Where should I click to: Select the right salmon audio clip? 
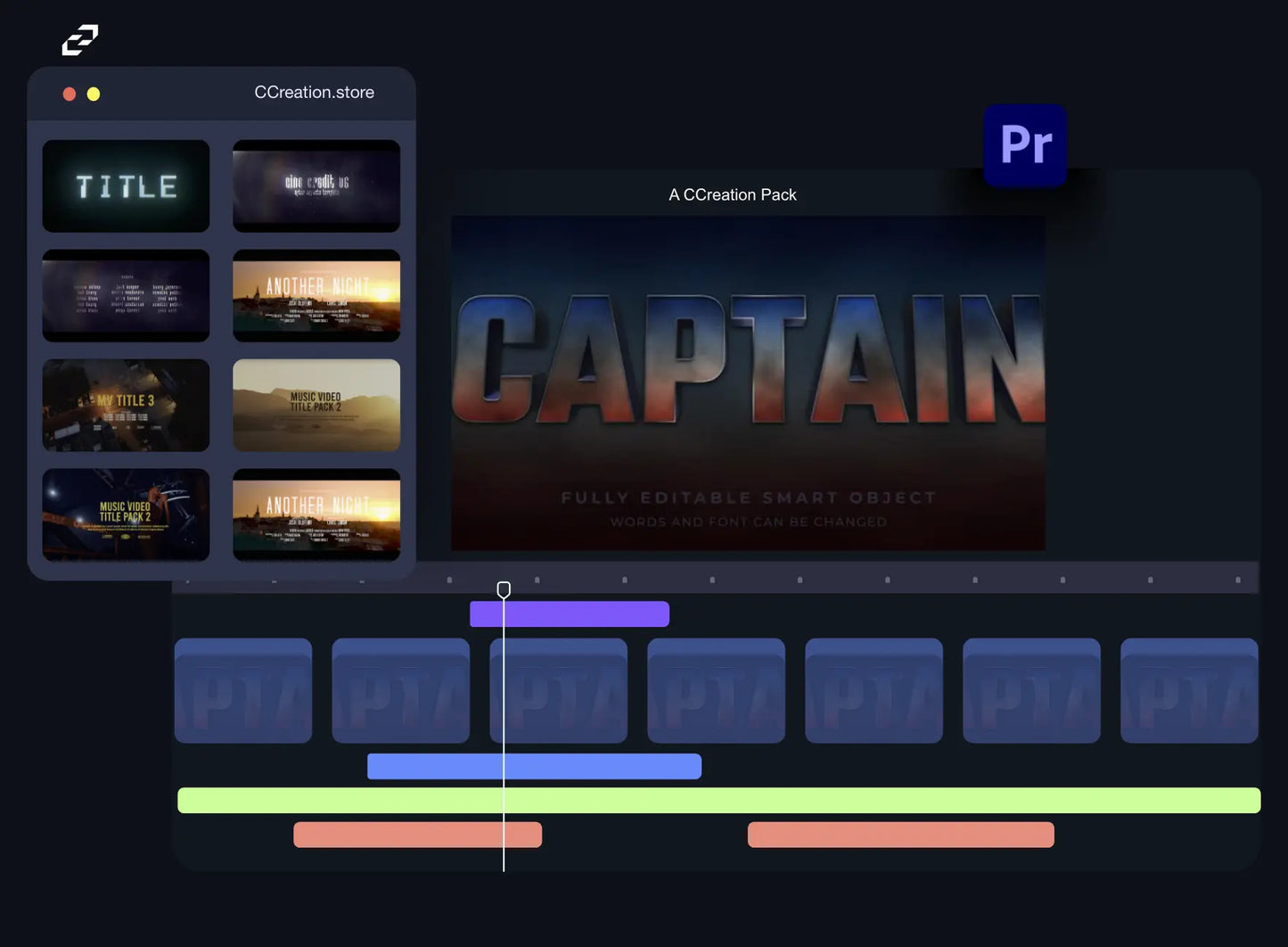pos(900,835)
